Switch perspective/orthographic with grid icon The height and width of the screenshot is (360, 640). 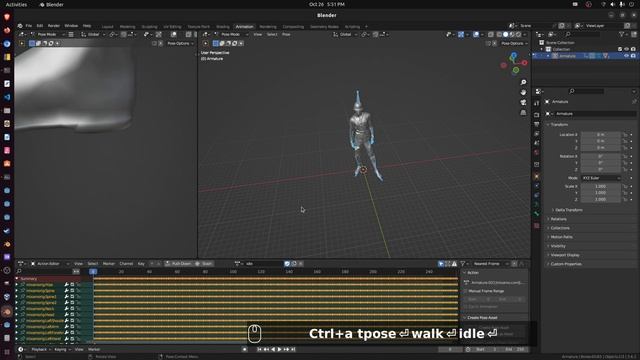523,112
